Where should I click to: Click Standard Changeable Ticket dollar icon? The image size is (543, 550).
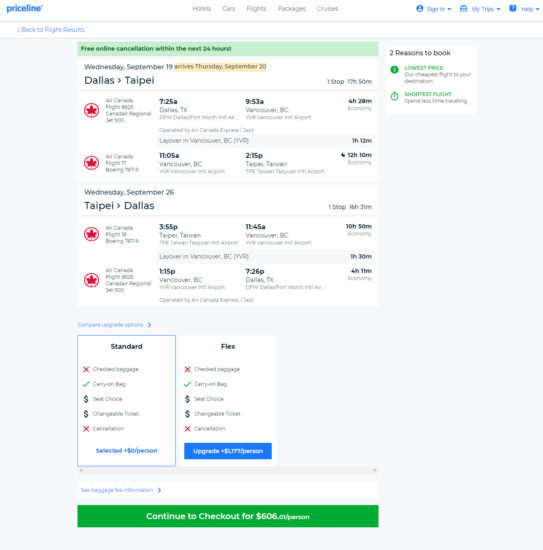86,414
